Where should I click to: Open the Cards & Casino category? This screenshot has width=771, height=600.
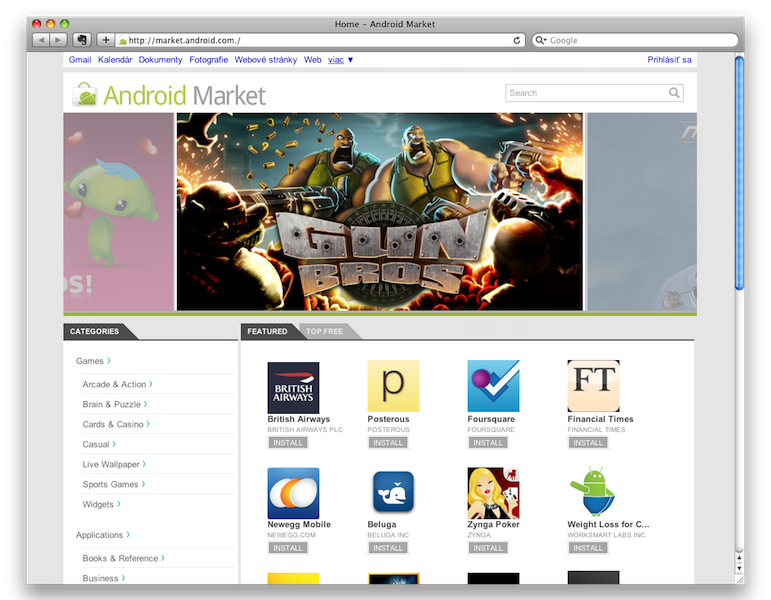pos(116,424)
